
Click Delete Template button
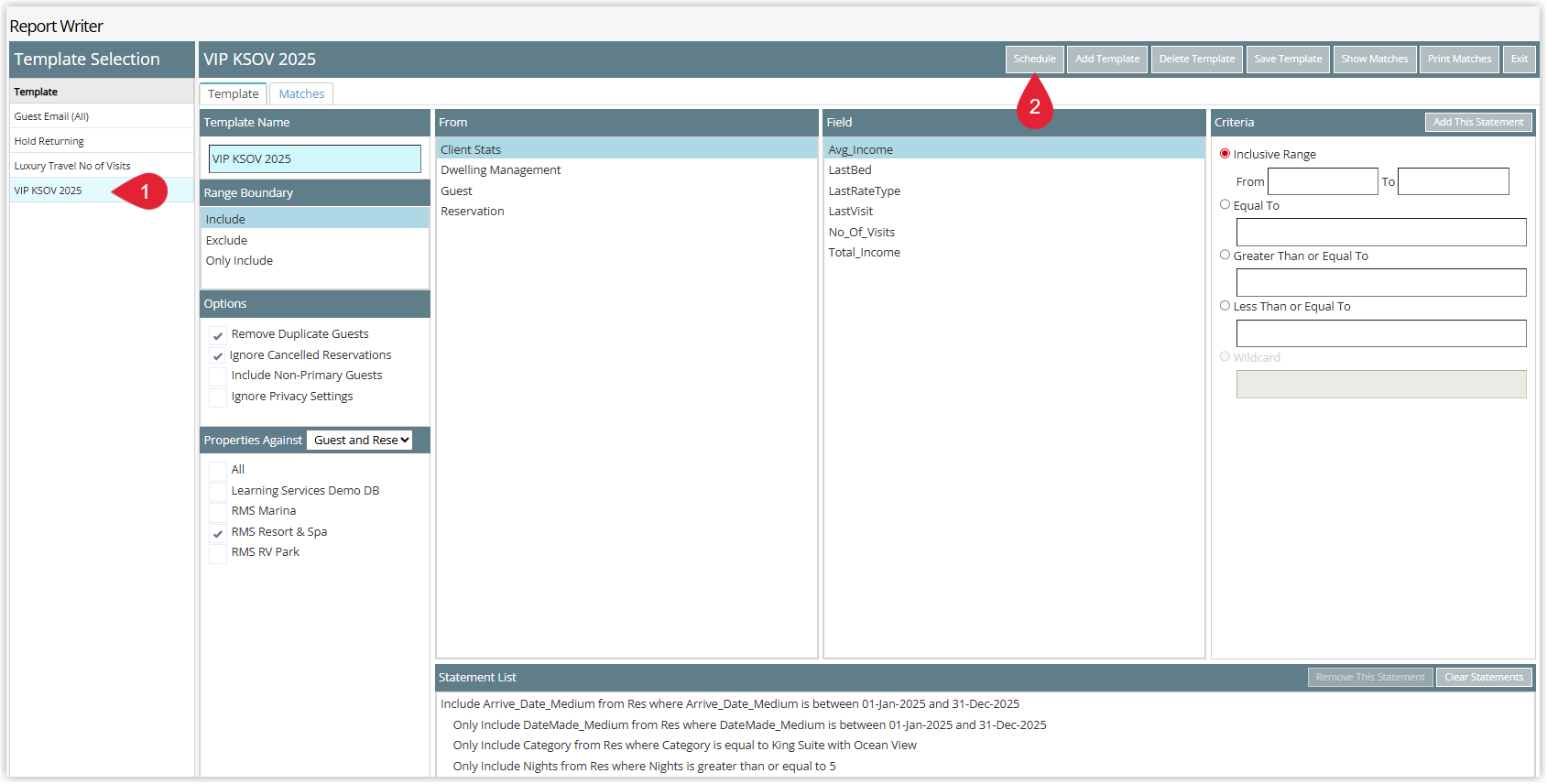click(x=1196, y=60)
